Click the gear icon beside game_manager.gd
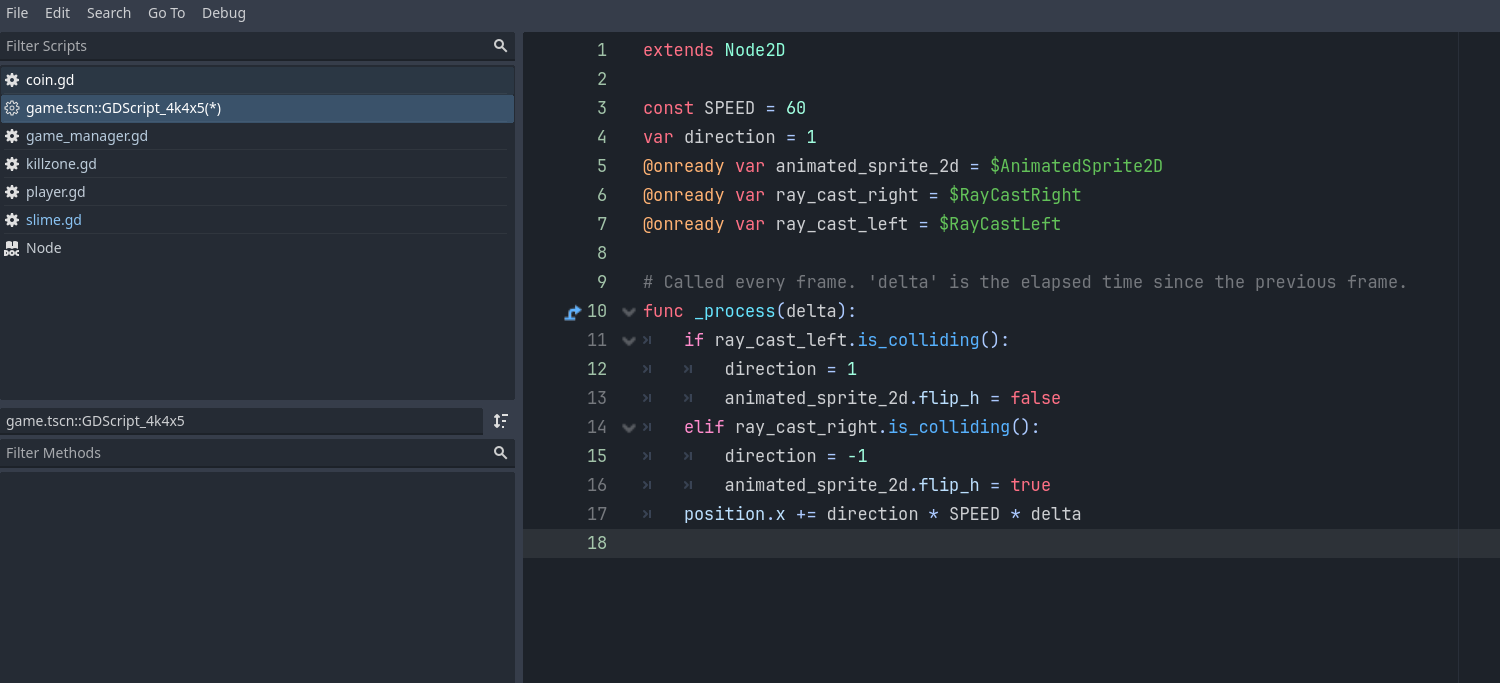 point(12,136)
